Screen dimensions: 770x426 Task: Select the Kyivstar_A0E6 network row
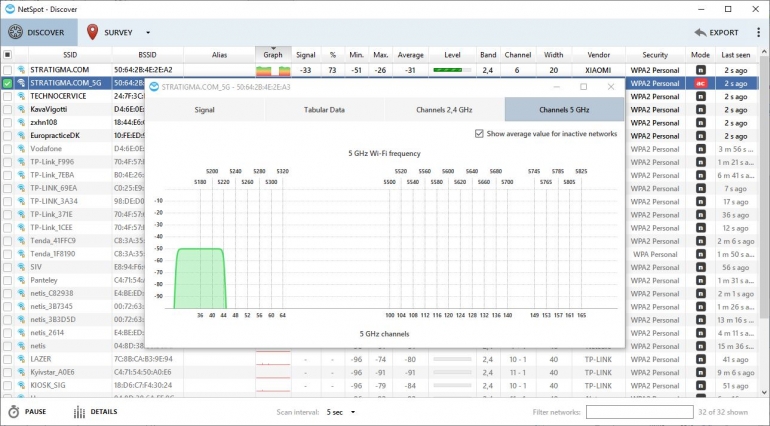point(380,372)
